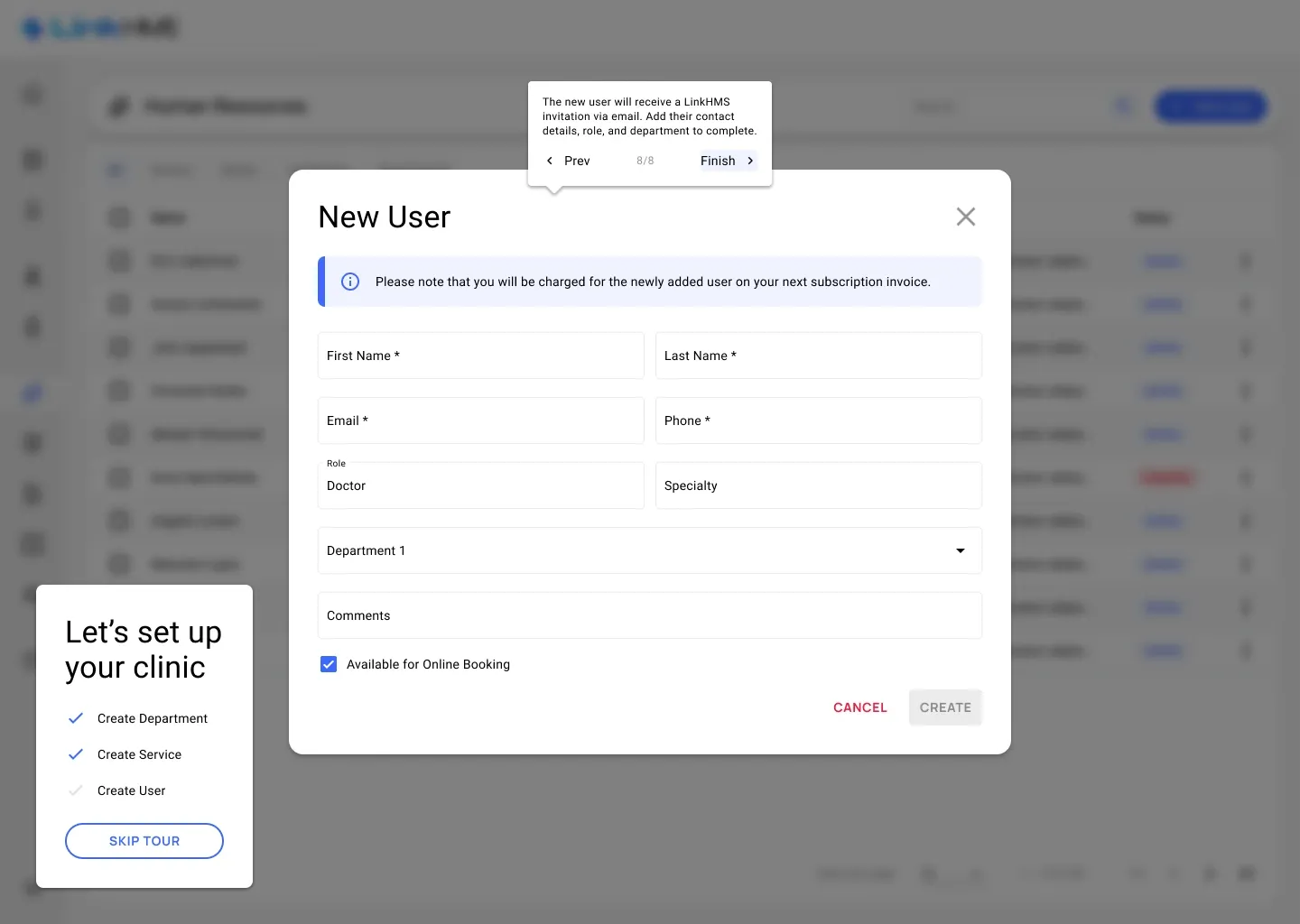The width and height of the screenshot is (1300, 924).
Task: Click the Specialty field
Action: coord(819,485)
